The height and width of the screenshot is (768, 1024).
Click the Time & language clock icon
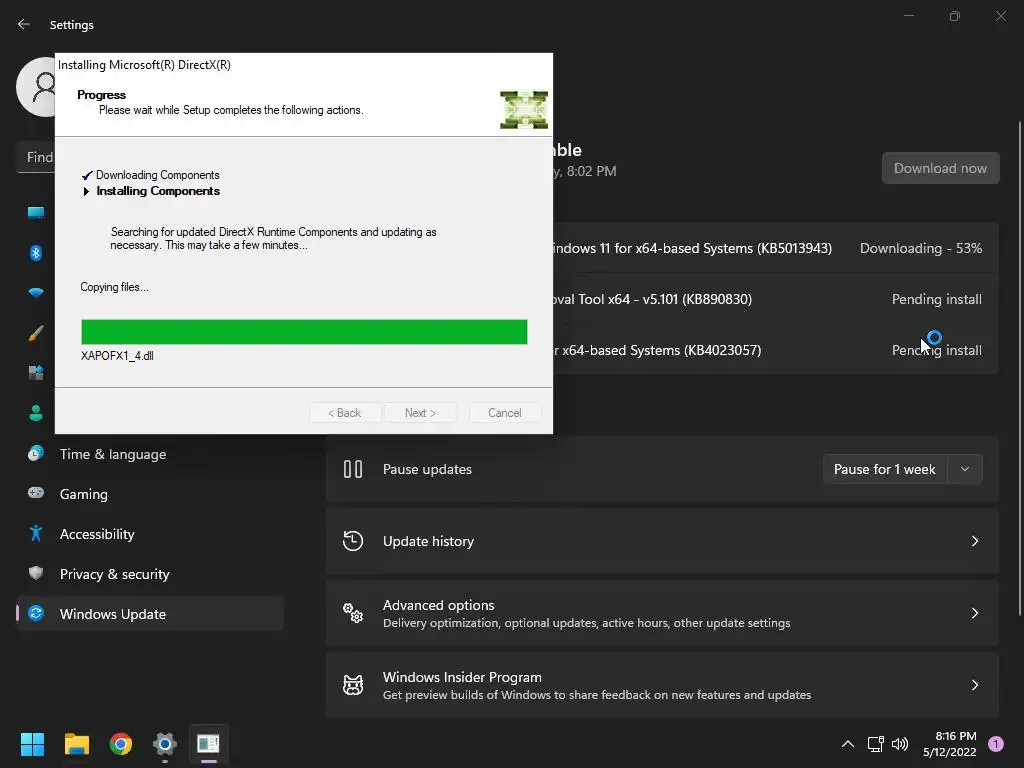click(36, 453)
